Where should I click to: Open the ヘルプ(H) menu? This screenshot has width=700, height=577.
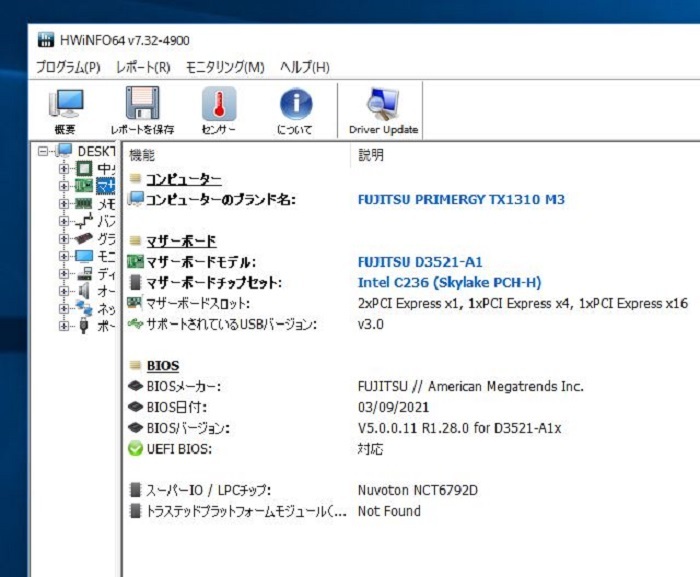pyautogui.click(x=305, y=67)
